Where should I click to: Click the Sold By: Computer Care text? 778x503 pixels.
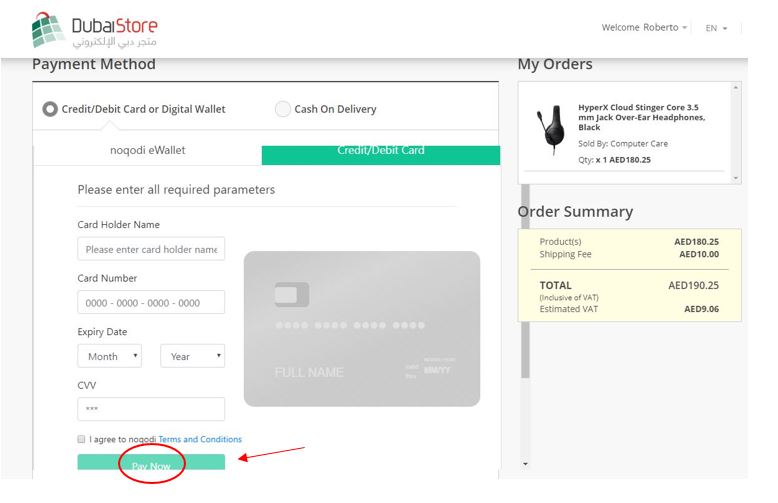[623, 144]
